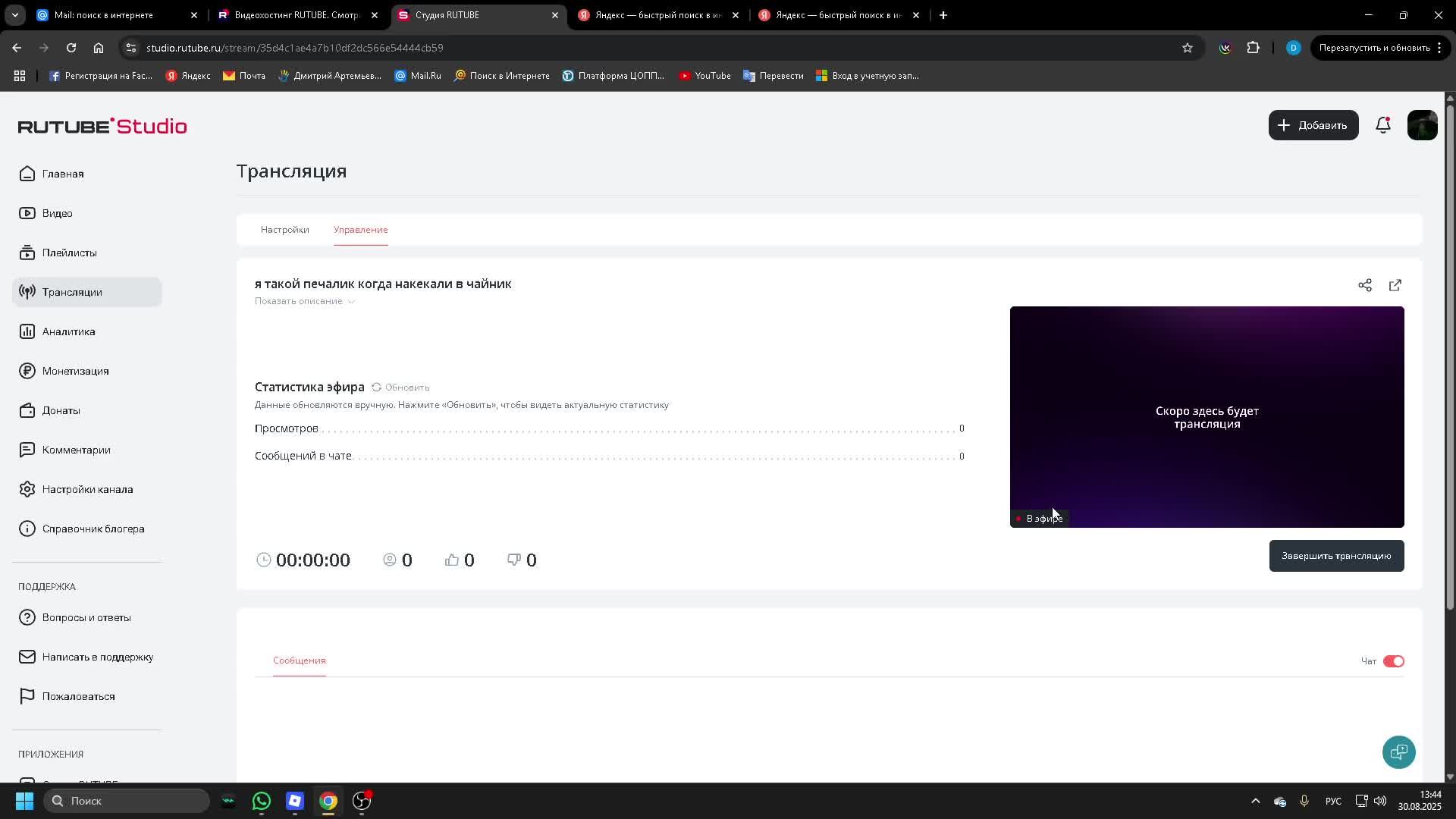Select the Сообщения tab
The image size is (1456, 819).
tap(299, 661)
